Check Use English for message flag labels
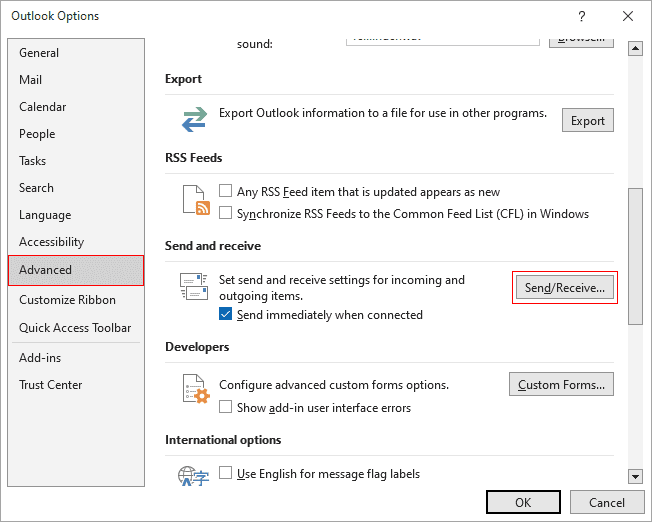Image resolution: width=652 pixels, height=522 pixels. [225, 473]
